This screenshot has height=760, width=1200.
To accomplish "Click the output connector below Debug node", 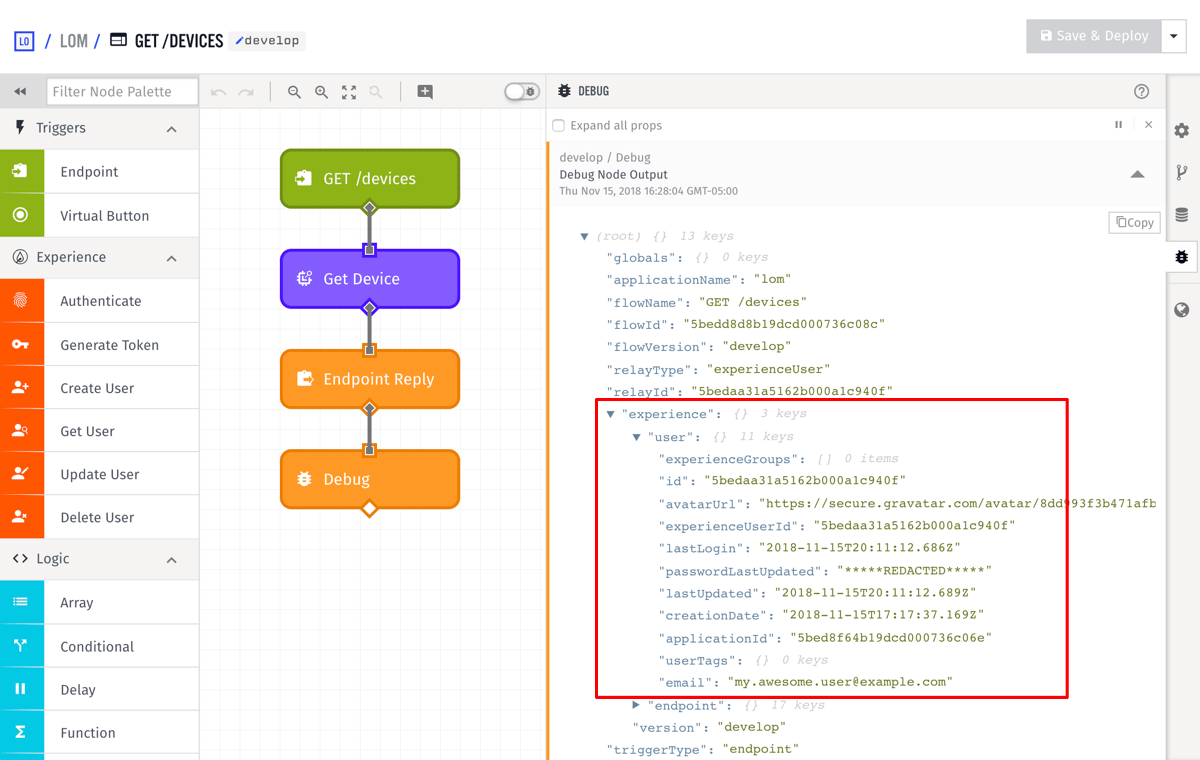I will [x=369, y=509].
